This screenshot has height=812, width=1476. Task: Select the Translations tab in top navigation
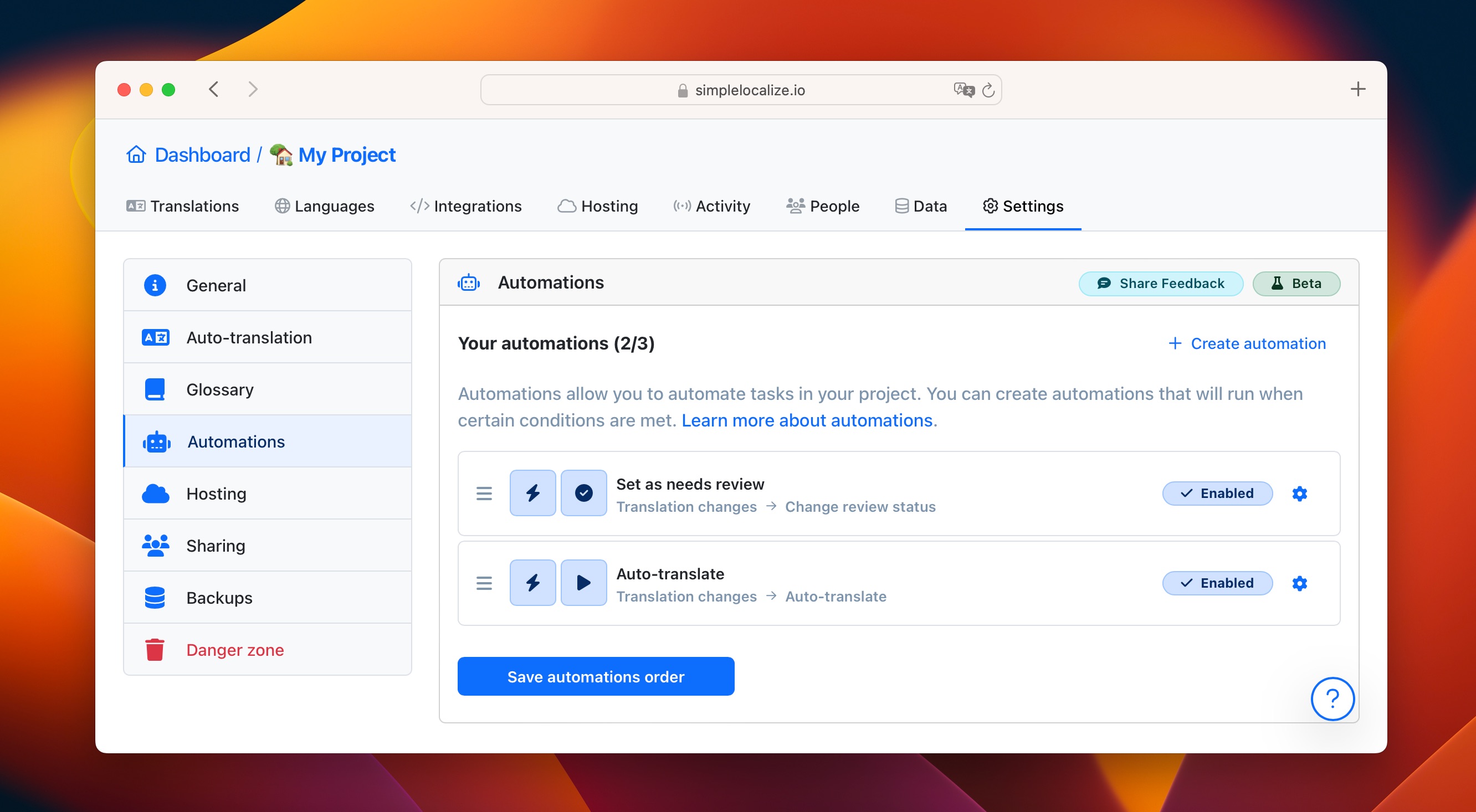pyautogui.click(x=183, y=206)
